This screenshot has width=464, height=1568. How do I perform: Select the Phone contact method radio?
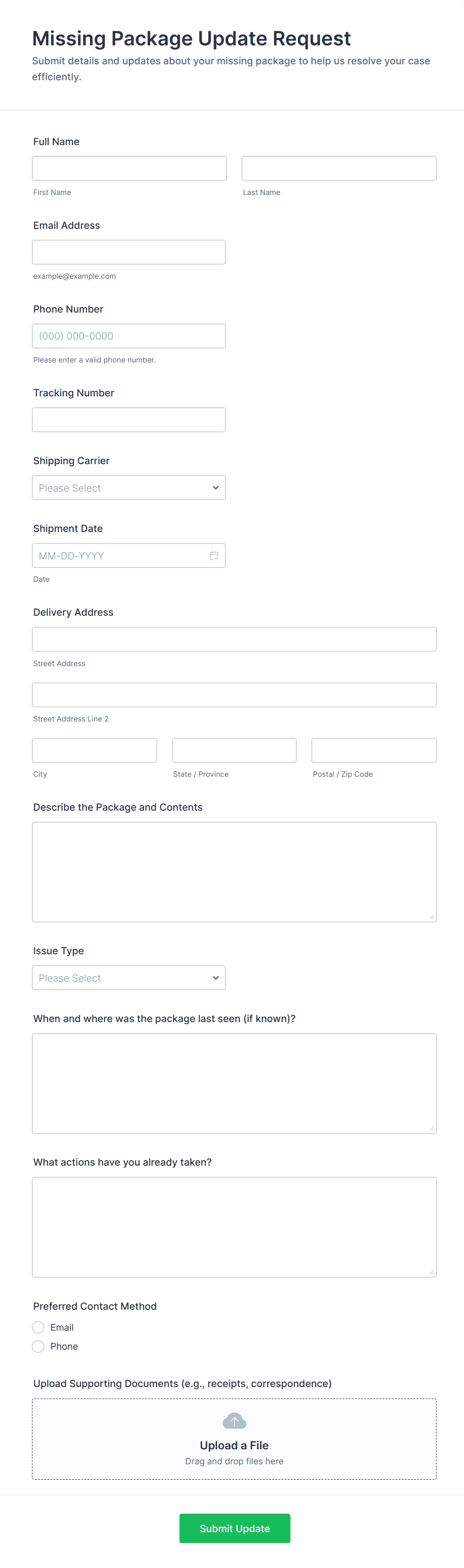tap(38, 1347)
